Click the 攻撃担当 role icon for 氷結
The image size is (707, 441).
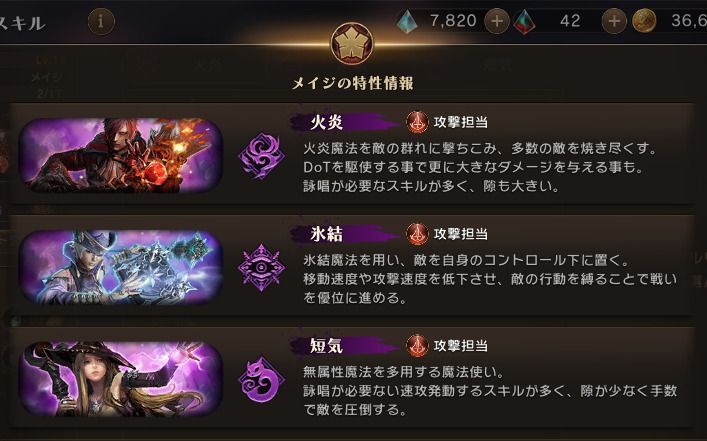[417, 234]
